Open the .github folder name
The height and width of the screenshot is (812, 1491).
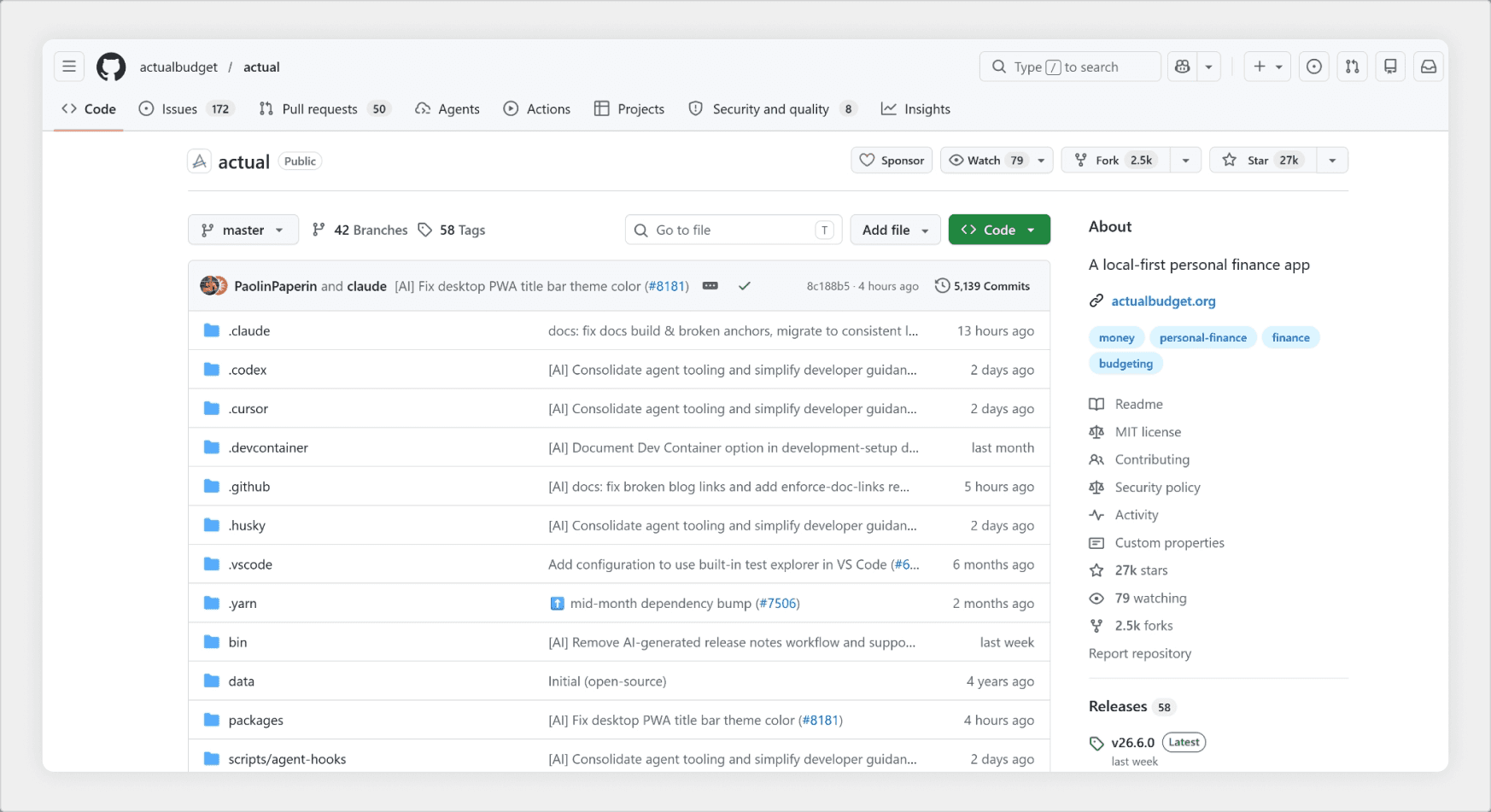click(x=249, y=487)
